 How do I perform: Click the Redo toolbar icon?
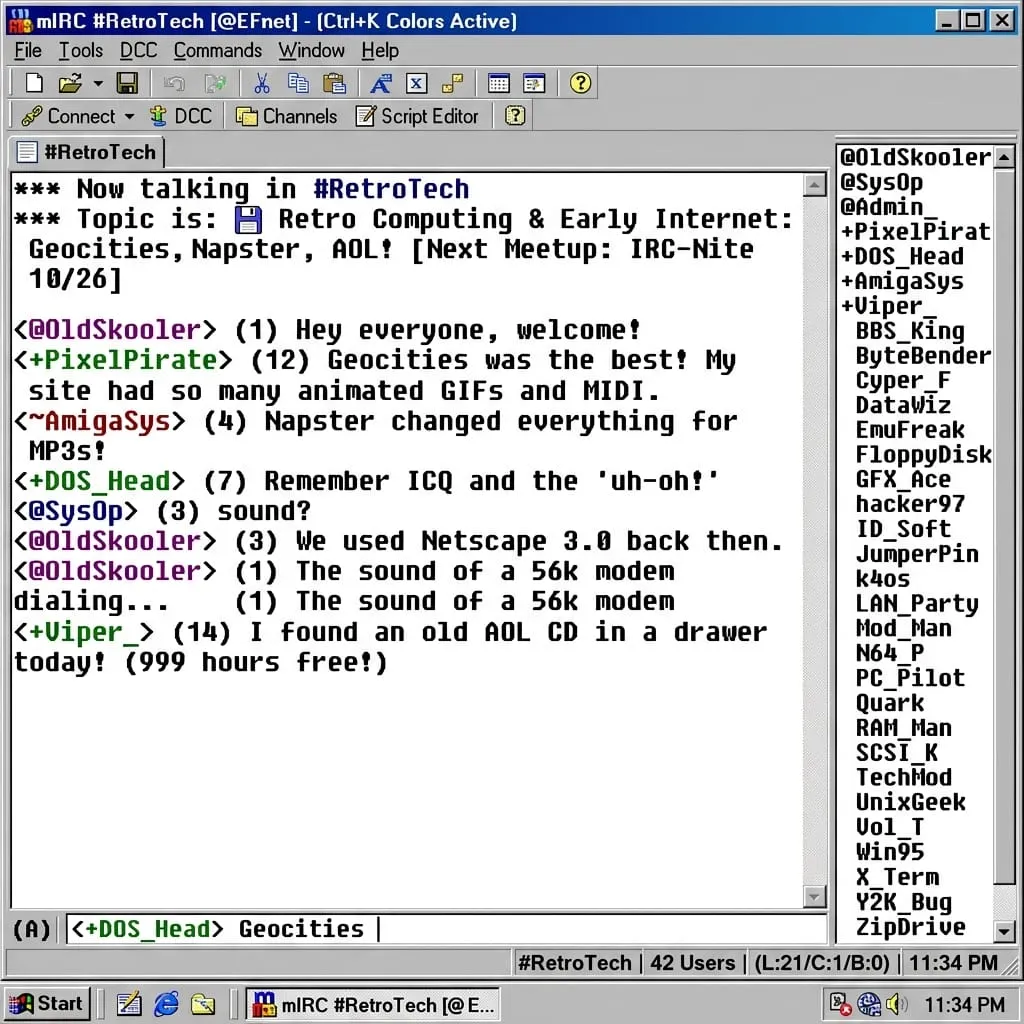point(215,83)
